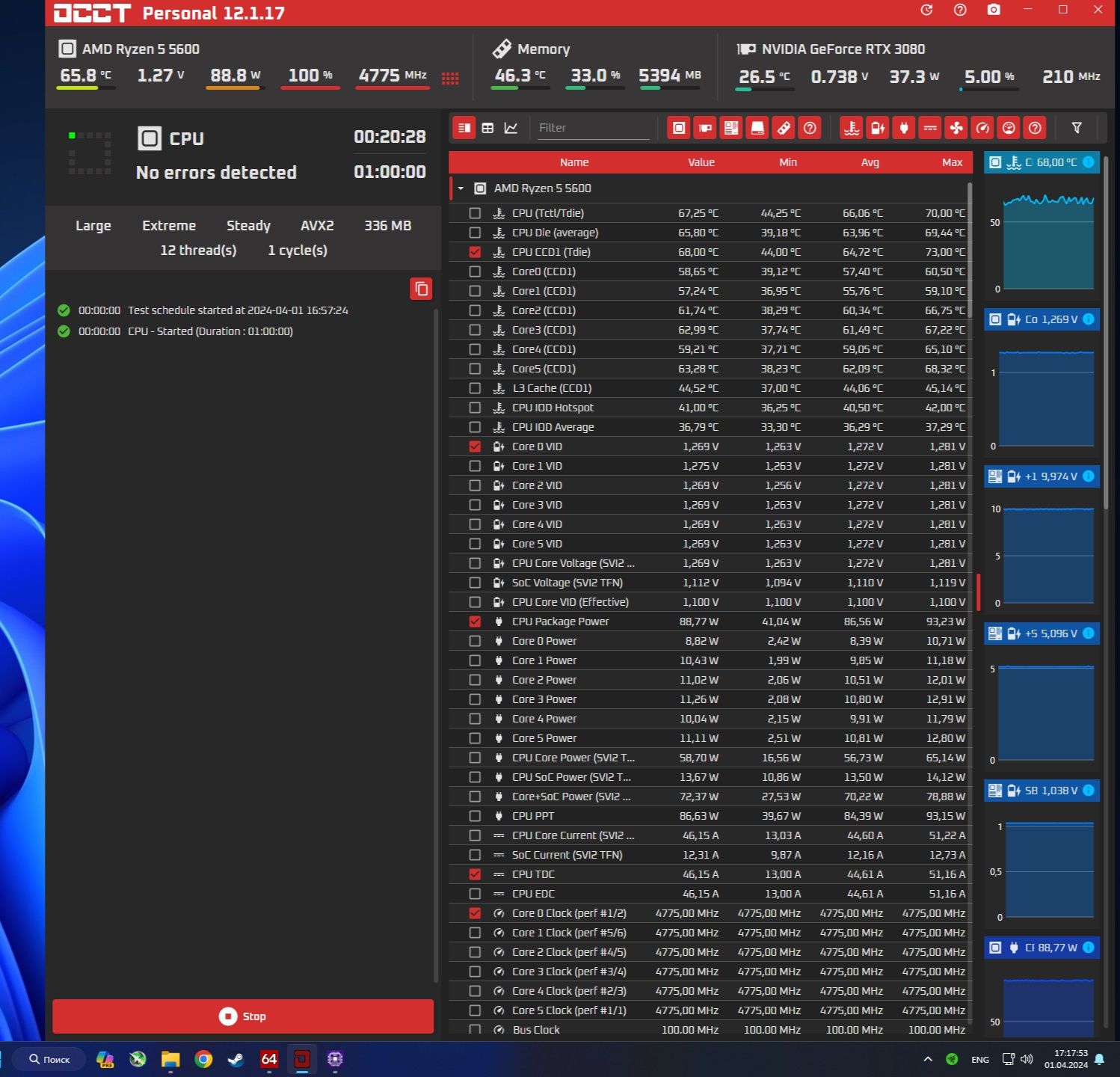Open the Steam taskbar icon
This screenshot has width=1120, height=1077.
pyautogui.click(x=236, y=1059)
